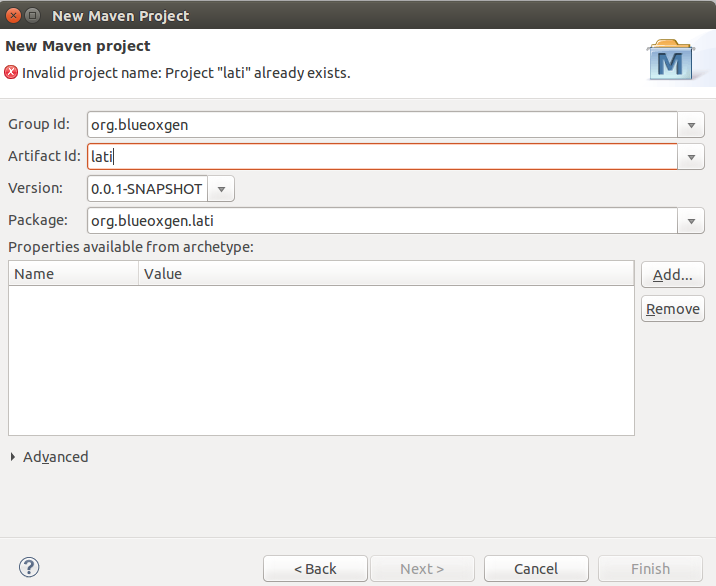This screenshot has width=716, height=586.
Task: Open the Group Id dropdown arrow
Action: pyautogui.click(x=691, y=125)
